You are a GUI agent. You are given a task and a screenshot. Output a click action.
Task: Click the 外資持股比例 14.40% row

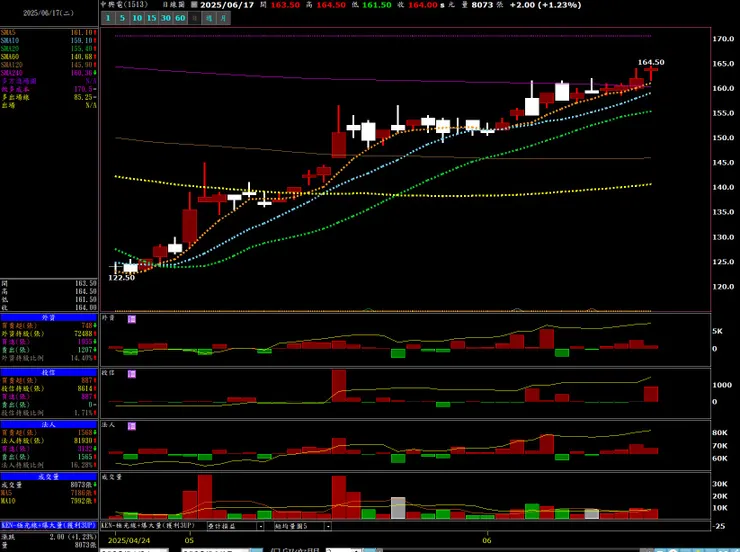[x=49, y=358]
